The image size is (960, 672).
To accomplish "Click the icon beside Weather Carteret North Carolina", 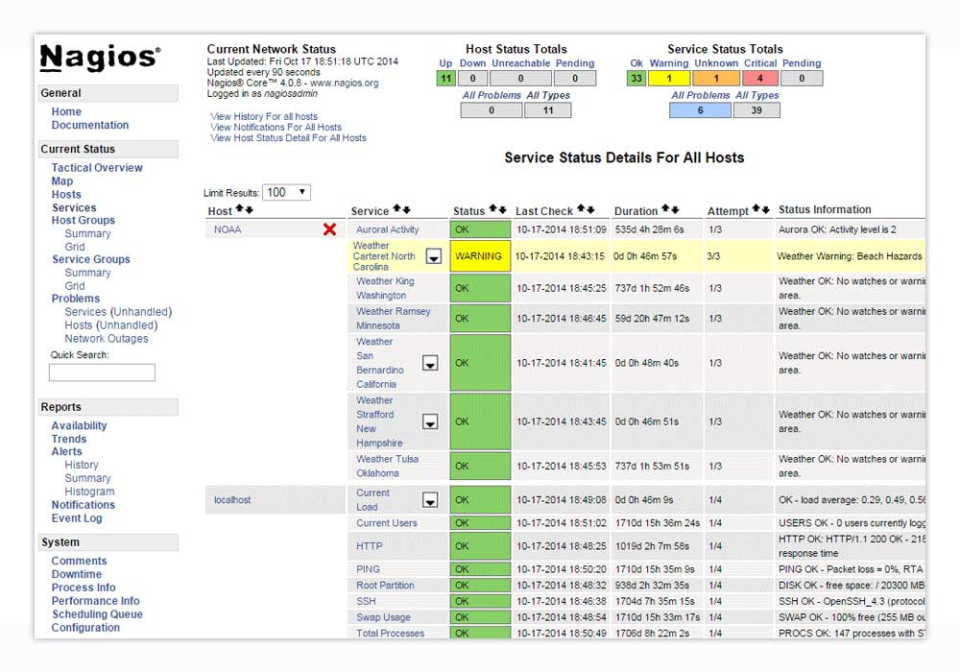I will pos(433,256).
